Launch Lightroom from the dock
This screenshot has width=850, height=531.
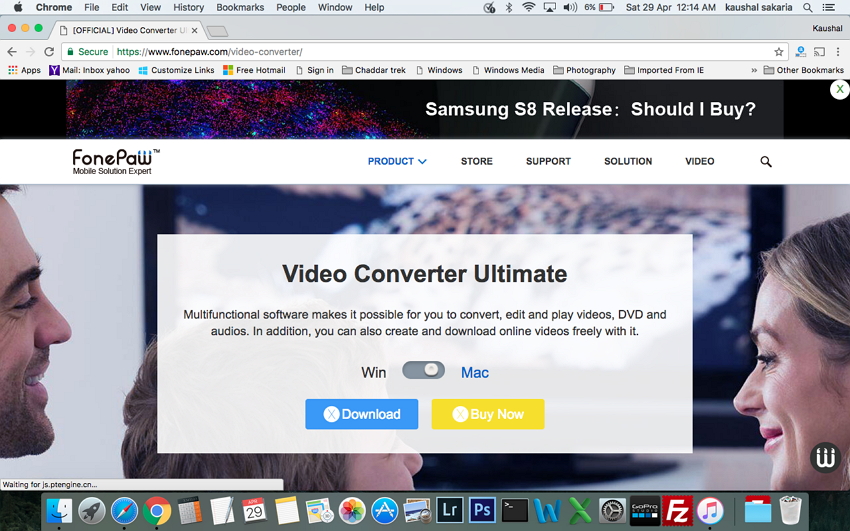click(x=449, y=510)
